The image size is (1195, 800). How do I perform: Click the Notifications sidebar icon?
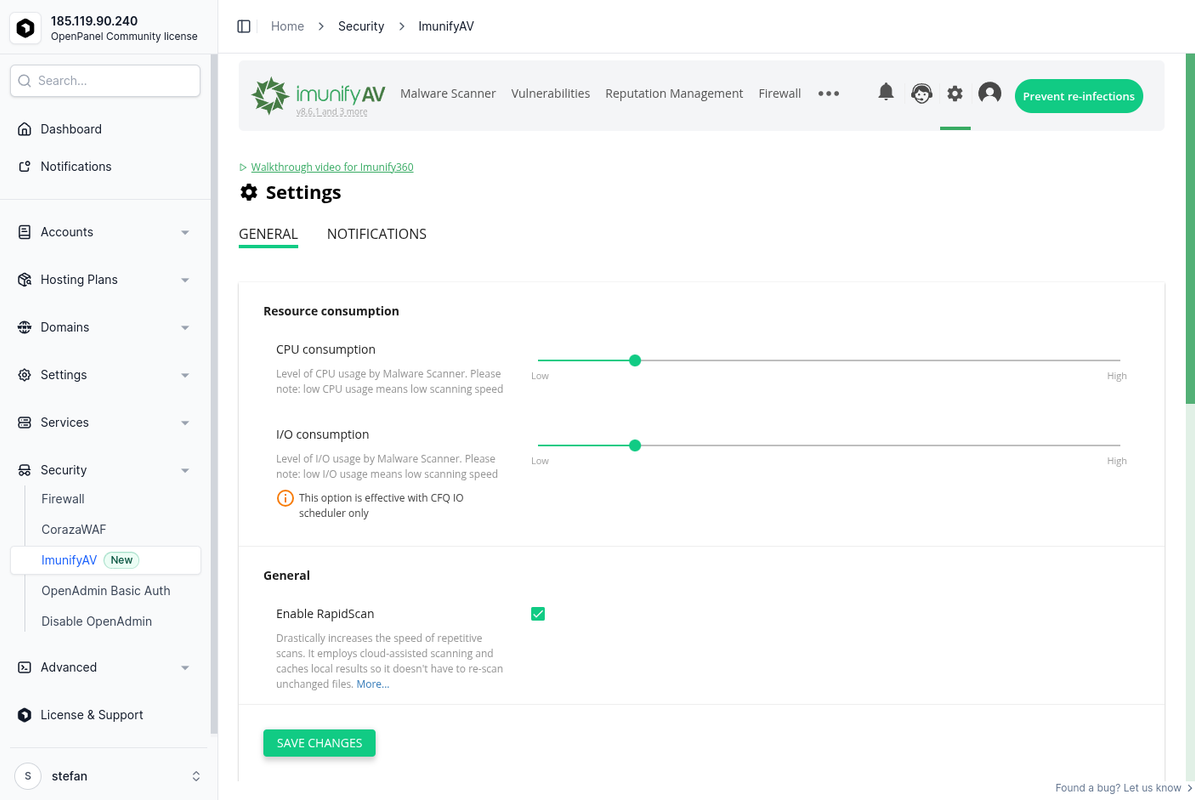pos(24,166)
